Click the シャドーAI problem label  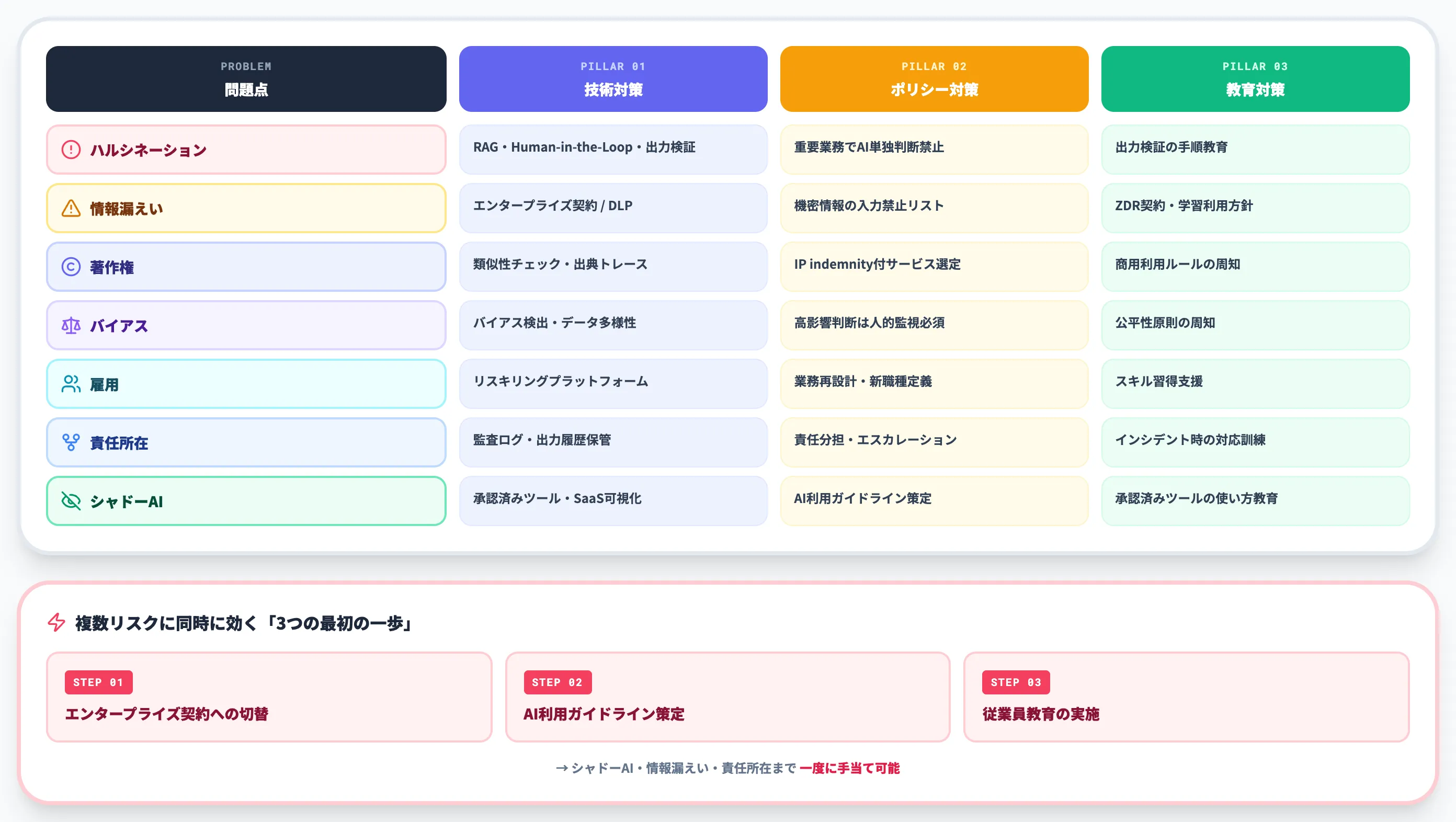127,501
